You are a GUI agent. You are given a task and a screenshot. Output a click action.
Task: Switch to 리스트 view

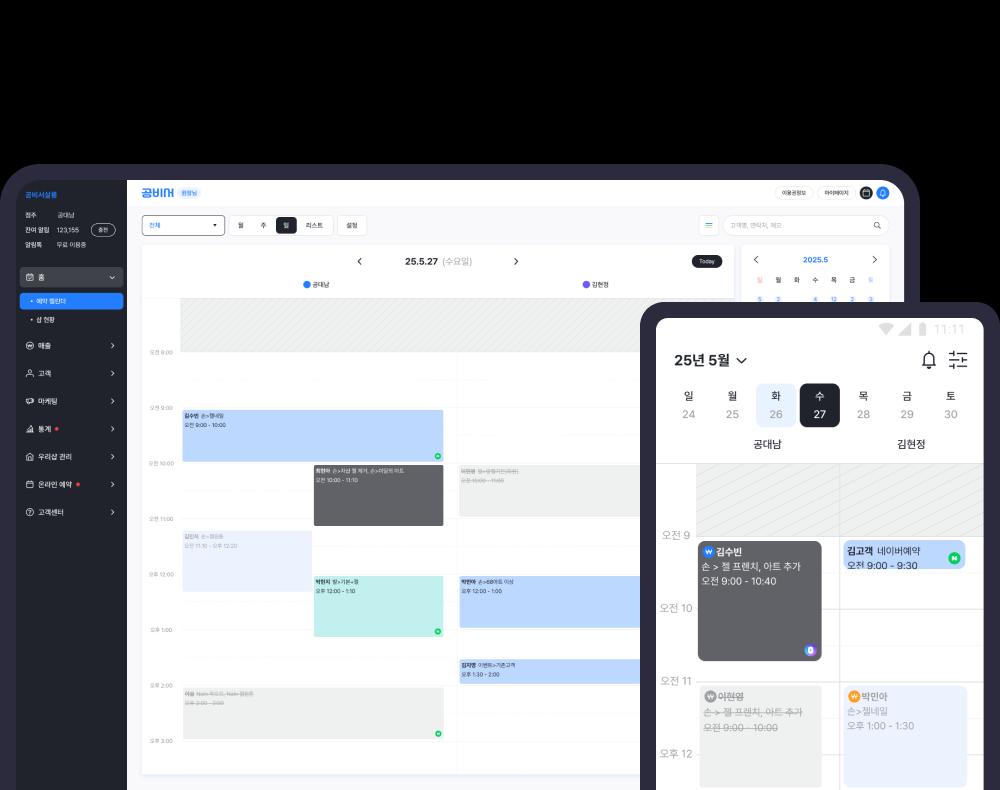pyautogui.click(x=314, y=226)
